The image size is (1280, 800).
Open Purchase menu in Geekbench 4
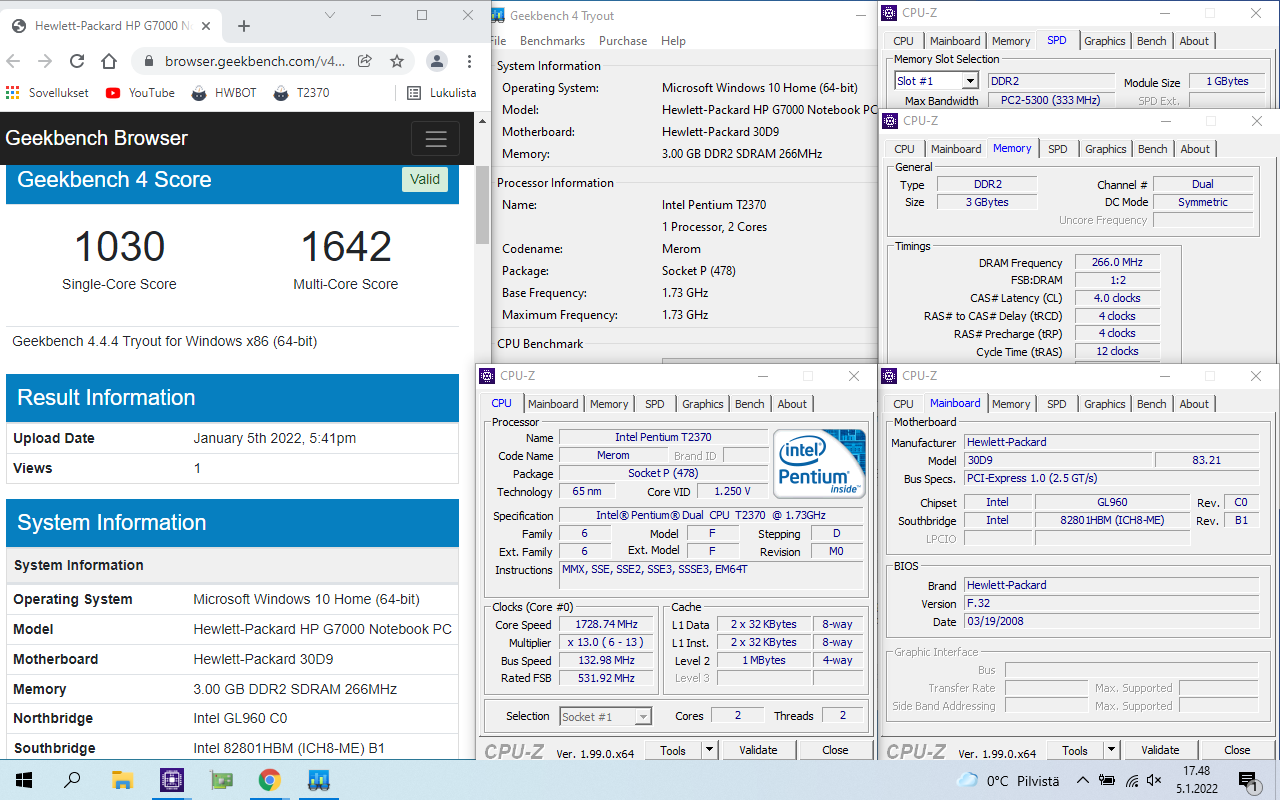point(623,41)
